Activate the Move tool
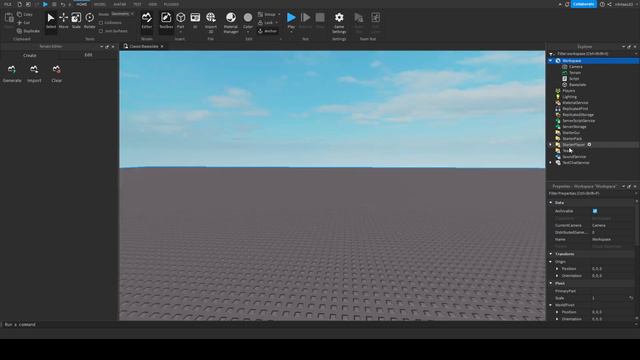 [x=63, y=21]
